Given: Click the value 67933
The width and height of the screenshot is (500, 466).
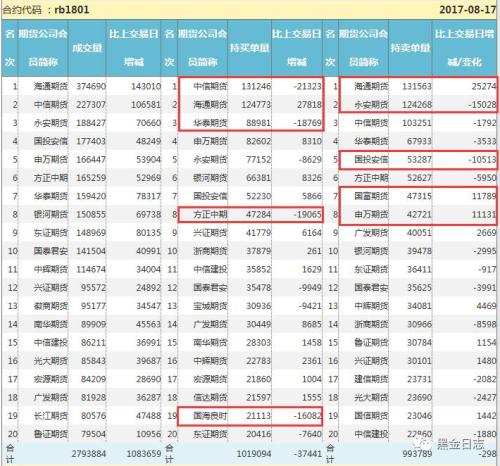Looking at the screenshot, I should pos(419,141).
